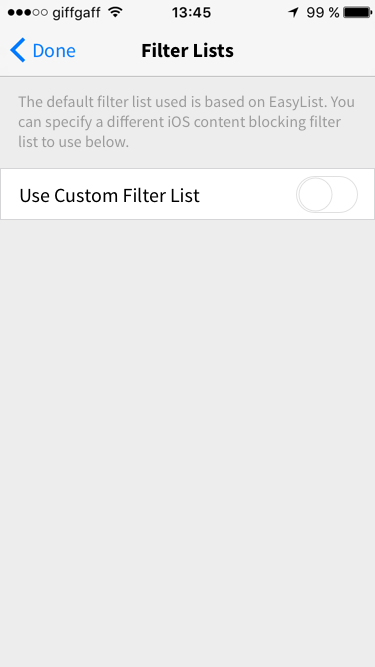Image resolution: width=375 pixels, height=667 pixels.
Task: Tap the Wi-Fi icon in status bar
Action: pyautogui.click(x=115, y=12)
